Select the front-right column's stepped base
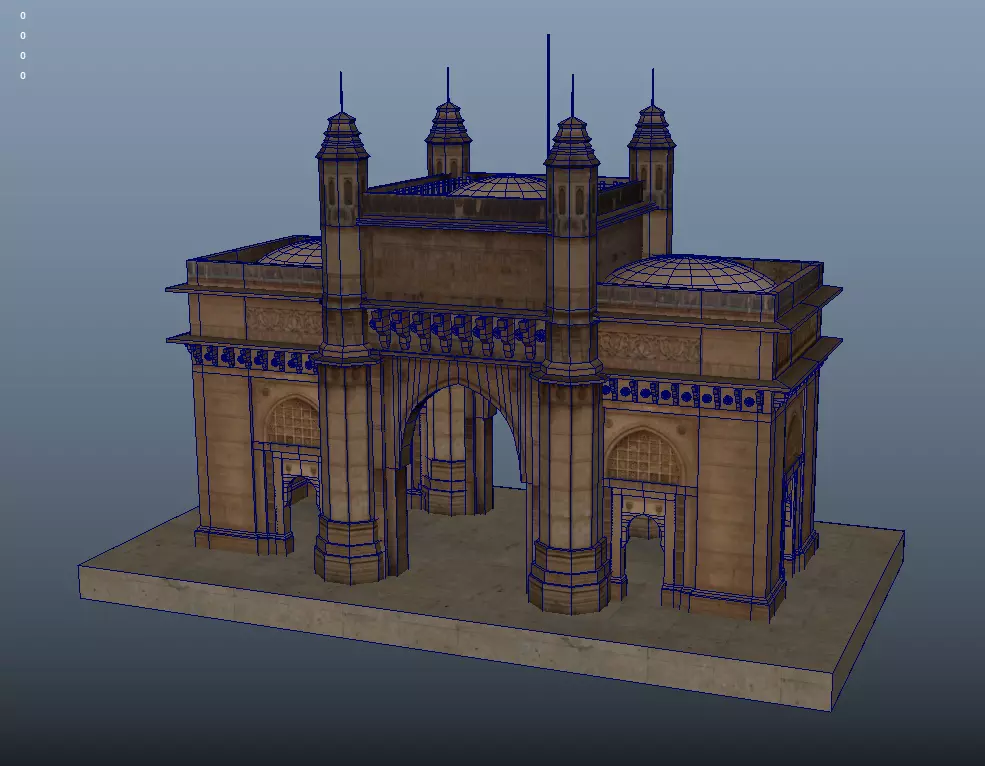This screenshot has height=766, width=985. [x=569, y=578]
